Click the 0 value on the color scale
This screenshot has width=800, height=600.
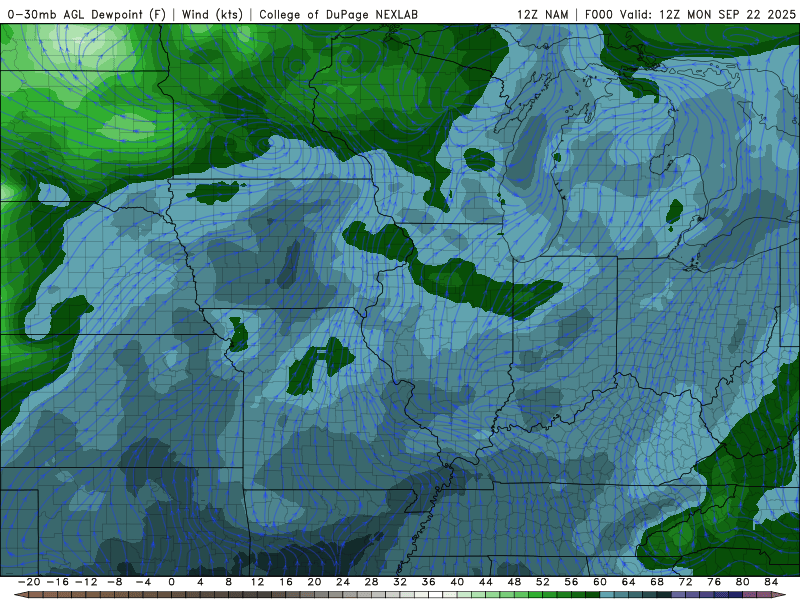(171, 582)
